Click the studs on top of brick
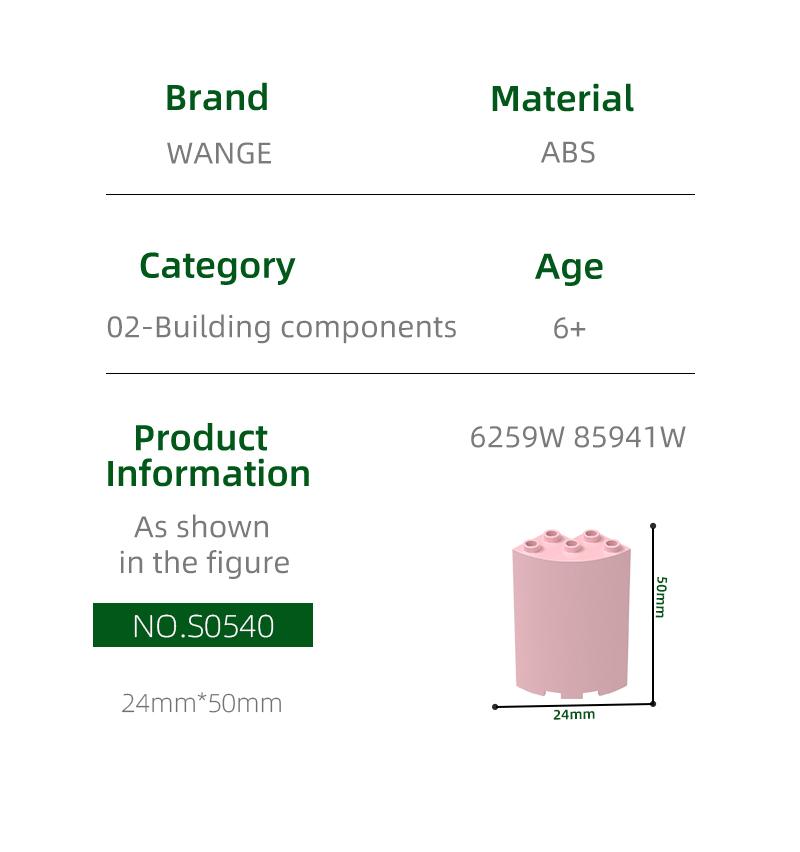This screenshot has width=800, height=852. tap(572, 541)
